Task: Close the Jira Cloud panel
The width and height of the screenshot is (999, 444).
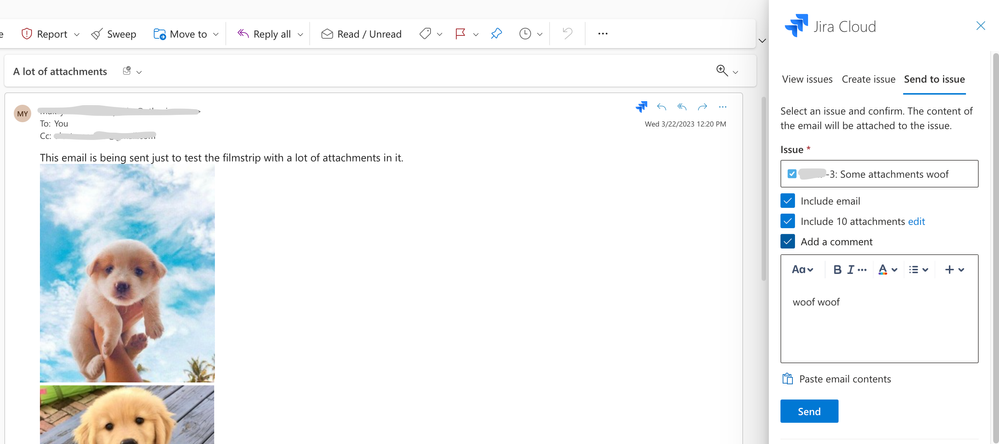Action: coord(981,25)
